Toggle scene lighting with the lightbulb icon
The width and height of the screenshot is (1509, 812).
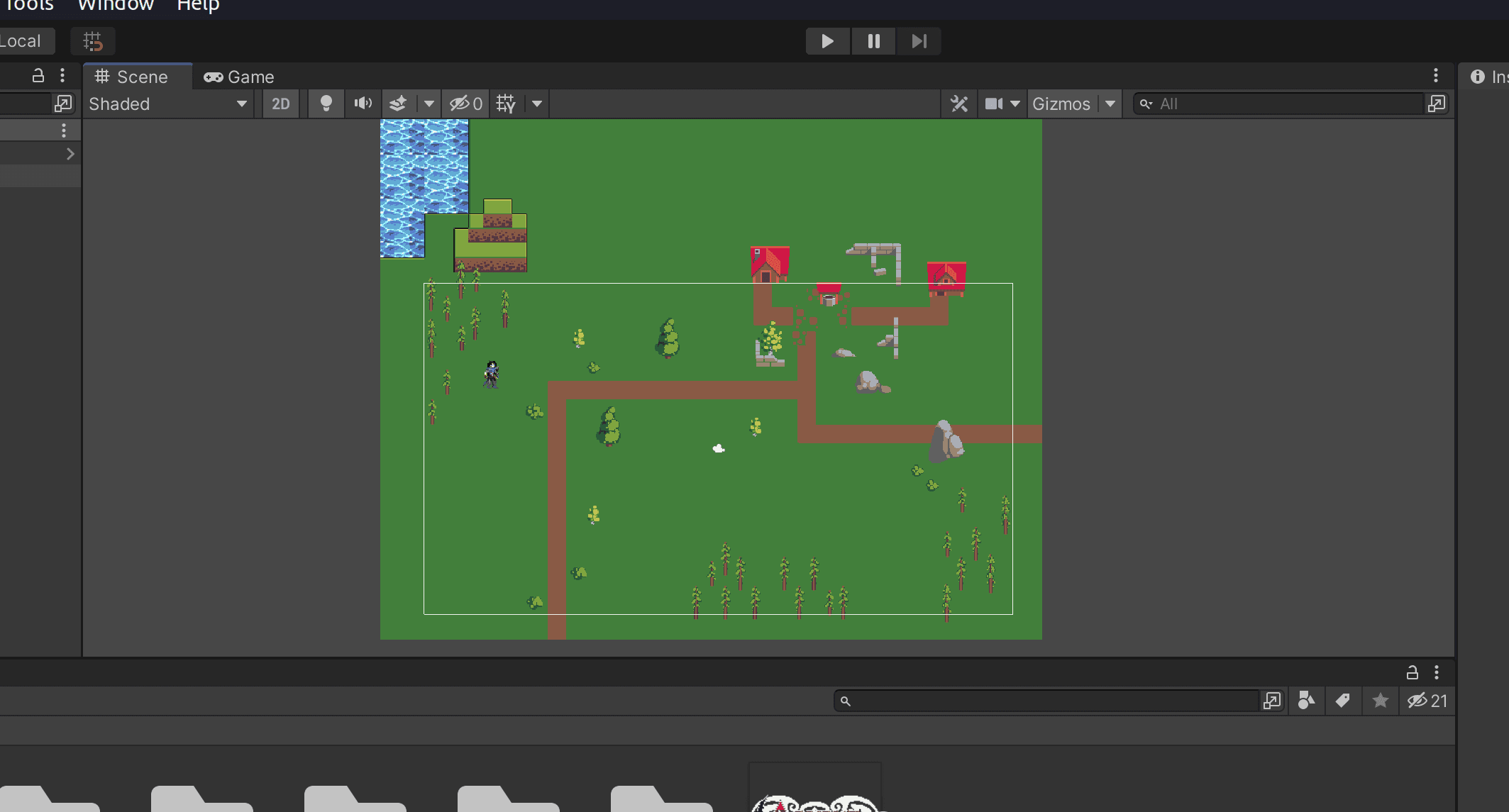(x=326, y=104)
